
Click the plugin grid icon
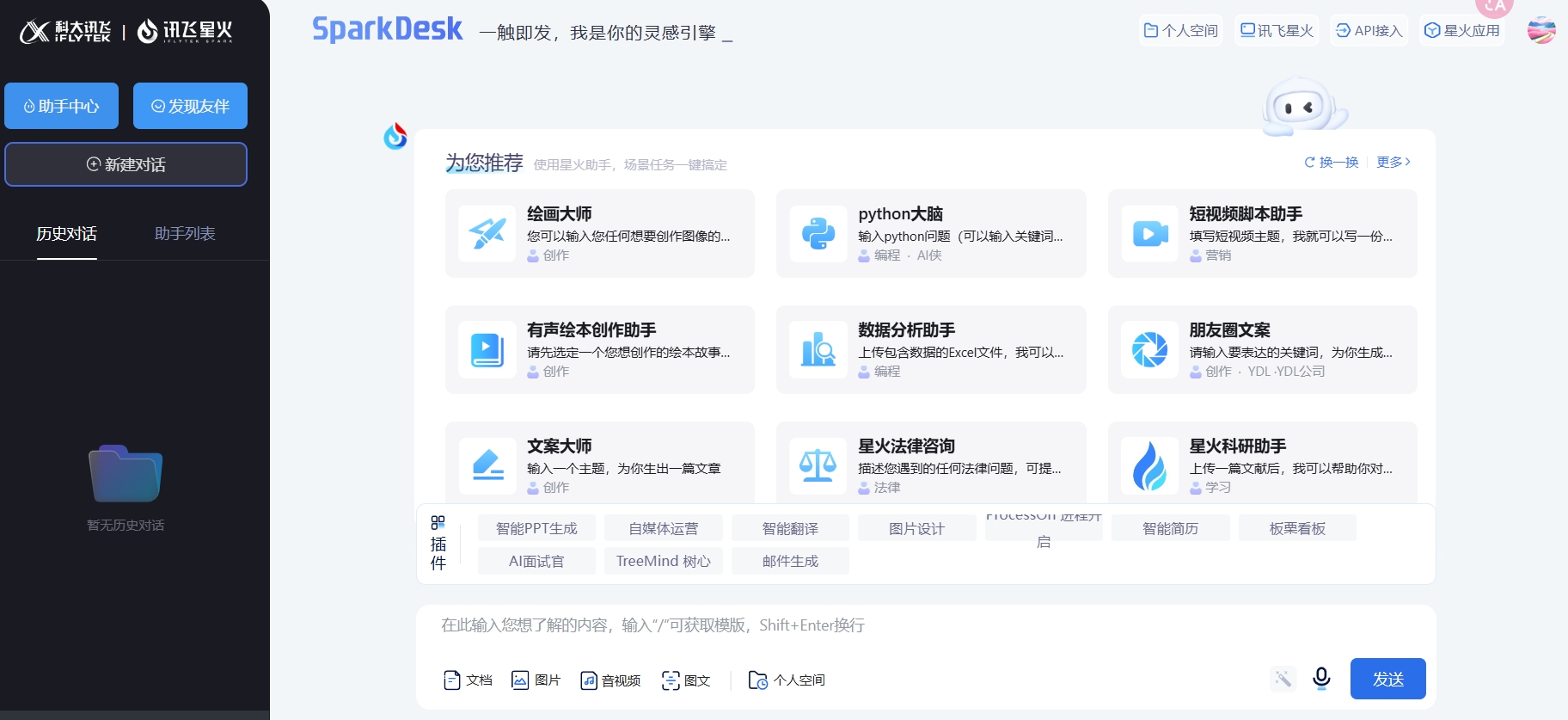point(438,522)
